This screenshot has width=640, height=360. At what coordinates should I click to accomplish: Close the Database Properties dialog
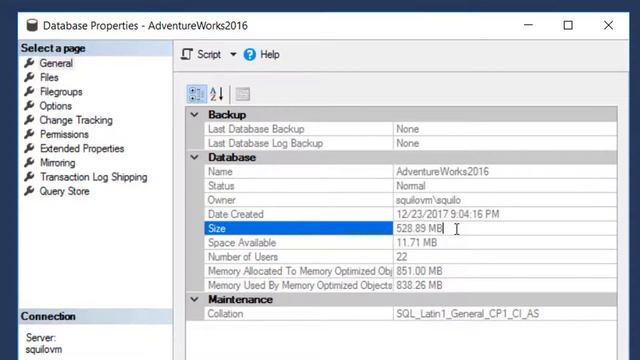click(x=608, y=25)
